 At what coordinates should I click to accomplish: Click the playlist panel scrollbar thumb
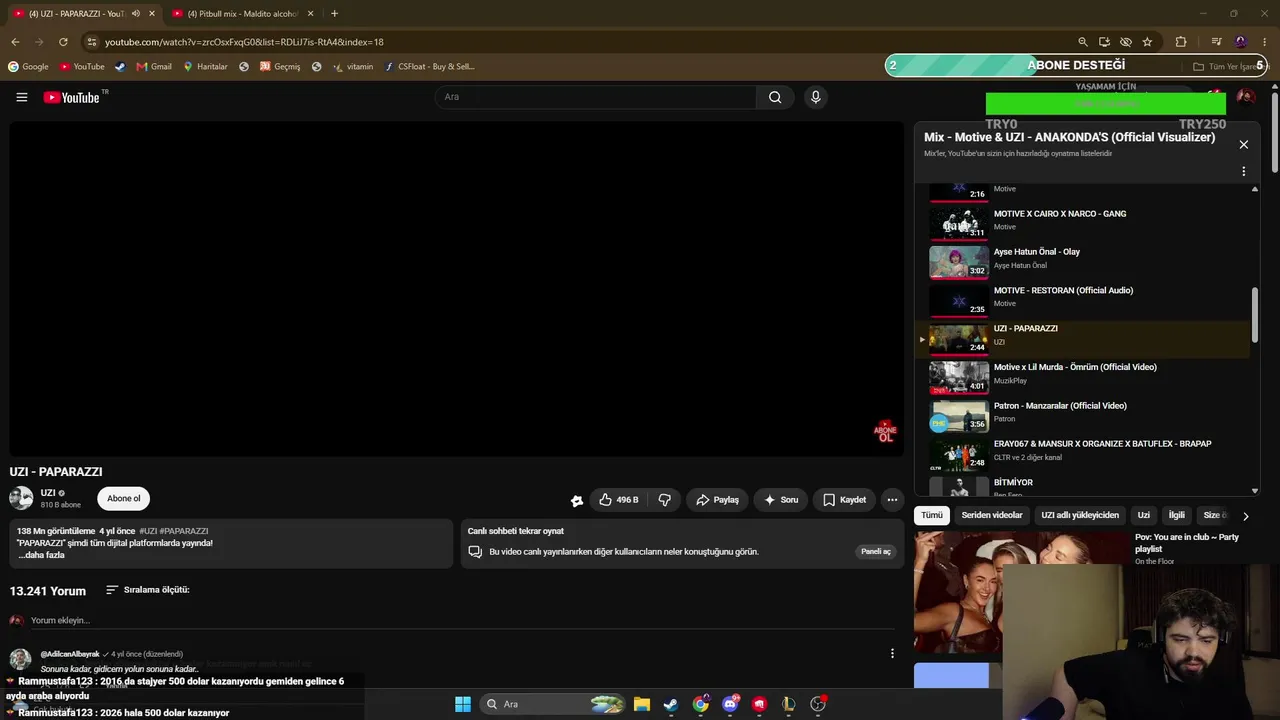coord(1255,315)
